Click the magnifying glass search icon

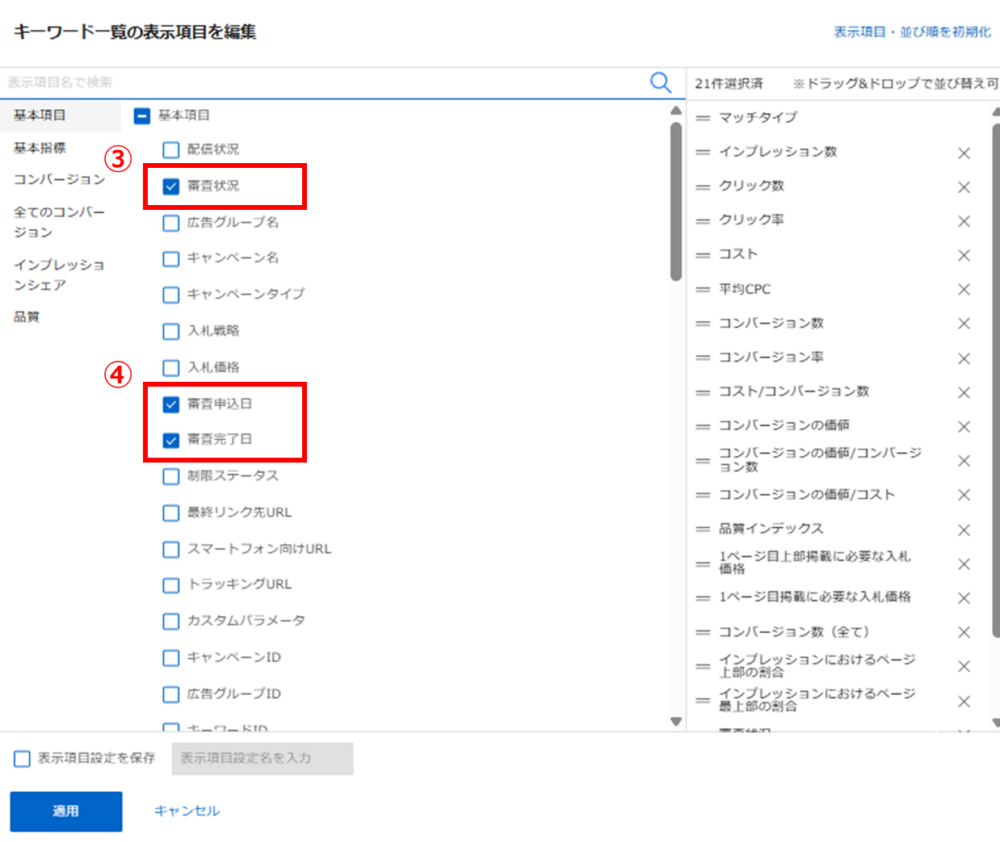coord(660,83)
